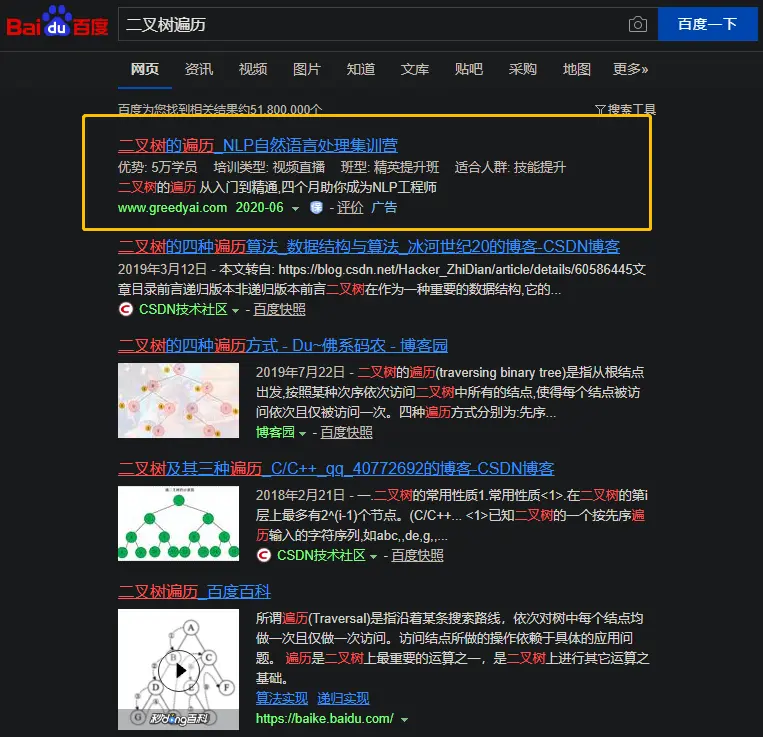Open camera image search icon
The image size is (763, 737).
(x=637, y=24)
